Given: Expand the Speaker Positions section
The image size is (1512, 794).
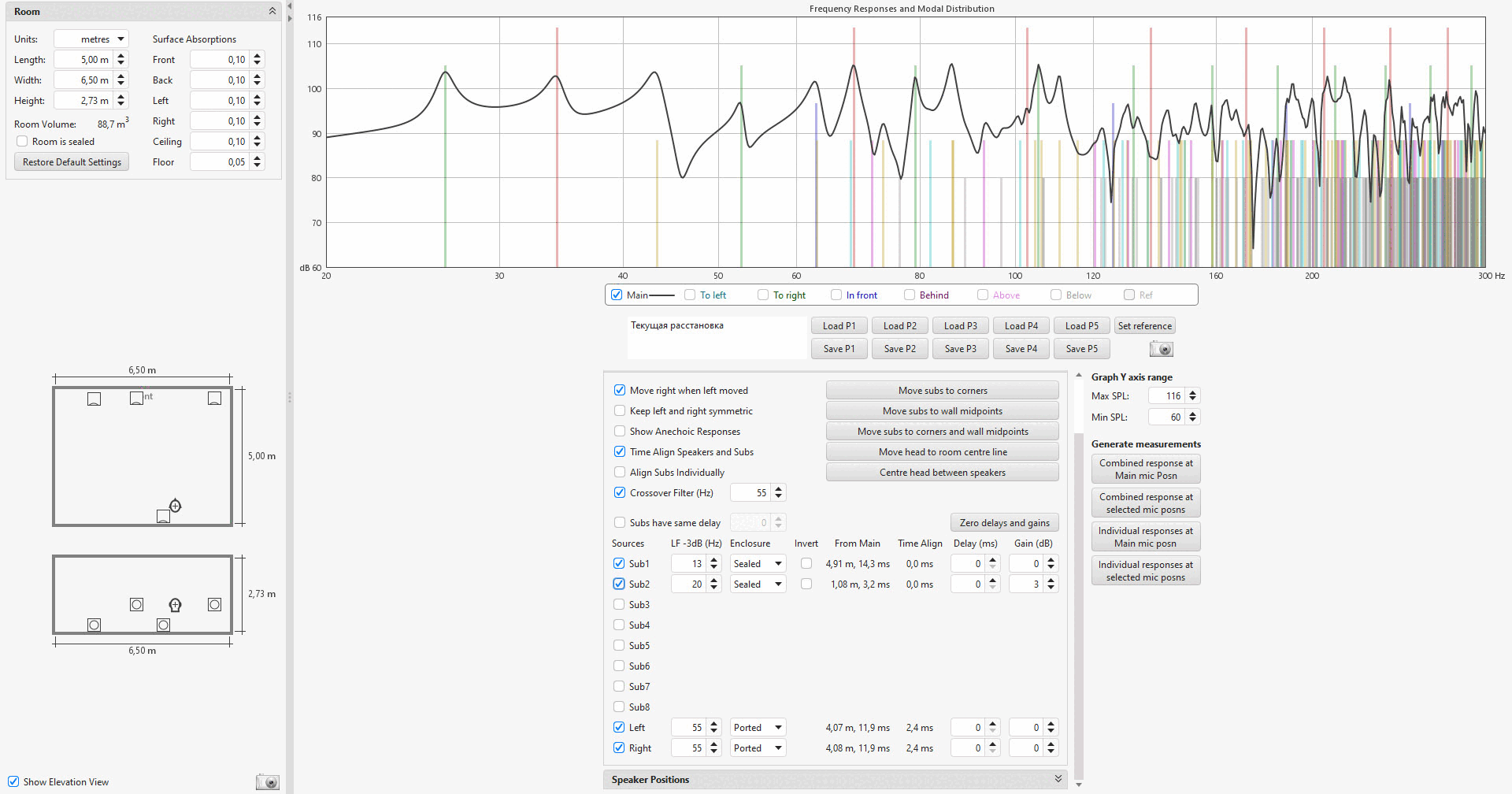Looking at the screenshot, I should [x=1058, y=779].
